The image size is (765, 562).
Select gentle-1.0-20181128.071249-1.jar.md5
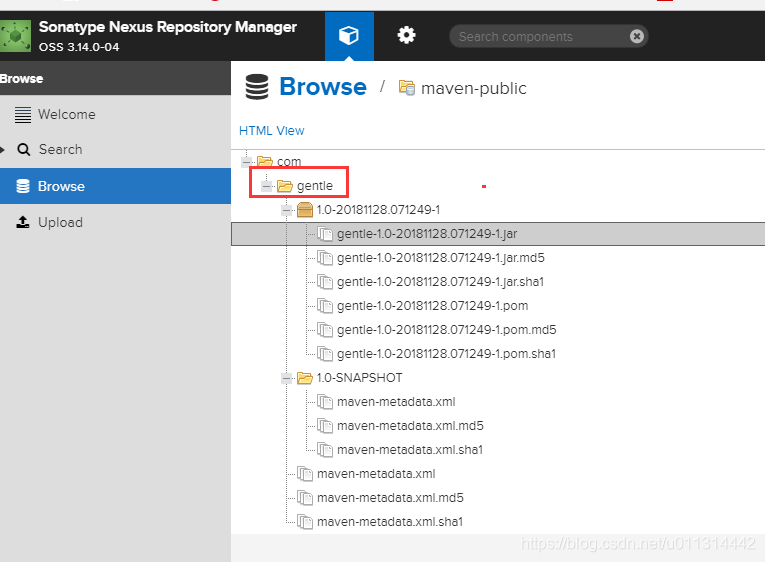(441, 258)
